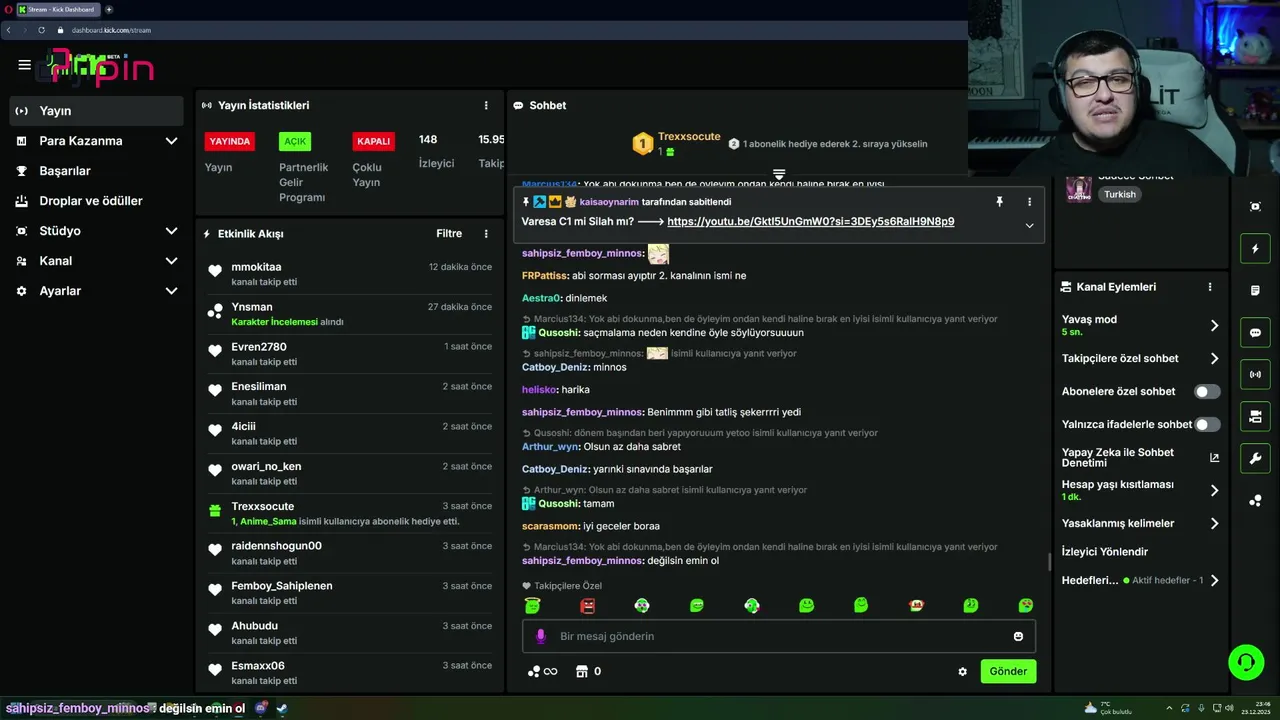This screenshot has height=720, width=1280.
Task: Open Yayın İstatistikleri three-dot options
Action: pyautogui.click(x=486, y=105)
